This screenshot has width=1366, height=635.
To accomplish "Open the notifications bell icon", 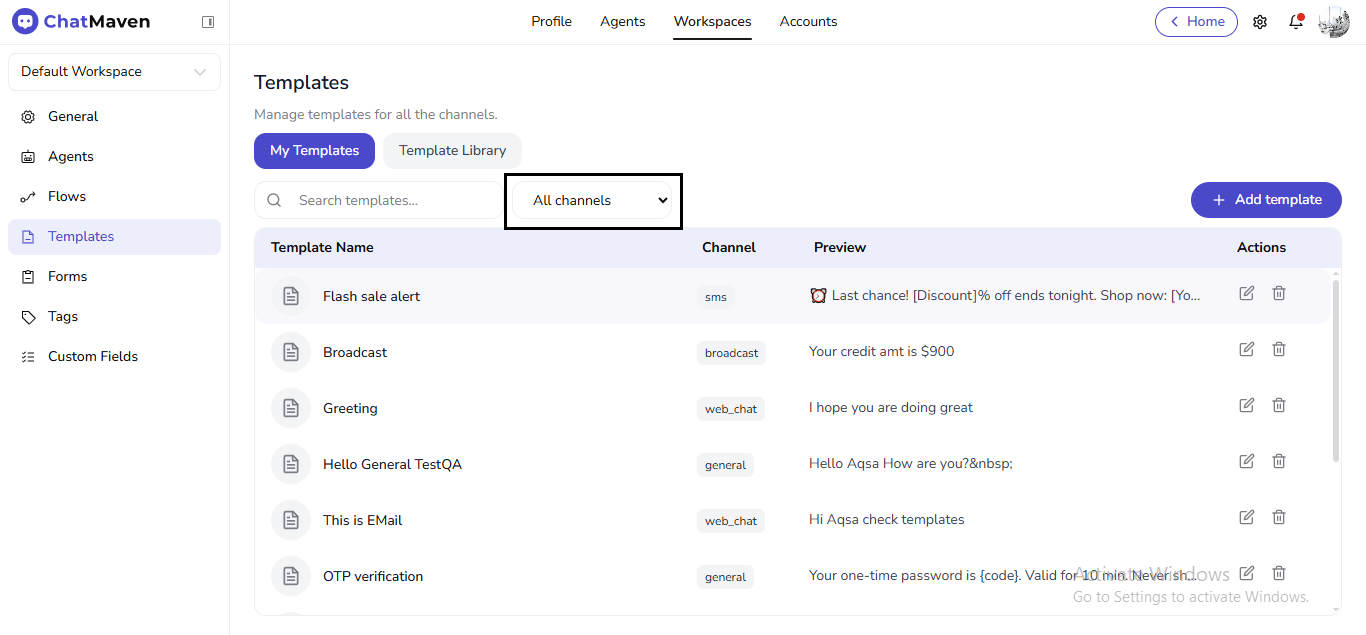I will (x=1296, y=22).
